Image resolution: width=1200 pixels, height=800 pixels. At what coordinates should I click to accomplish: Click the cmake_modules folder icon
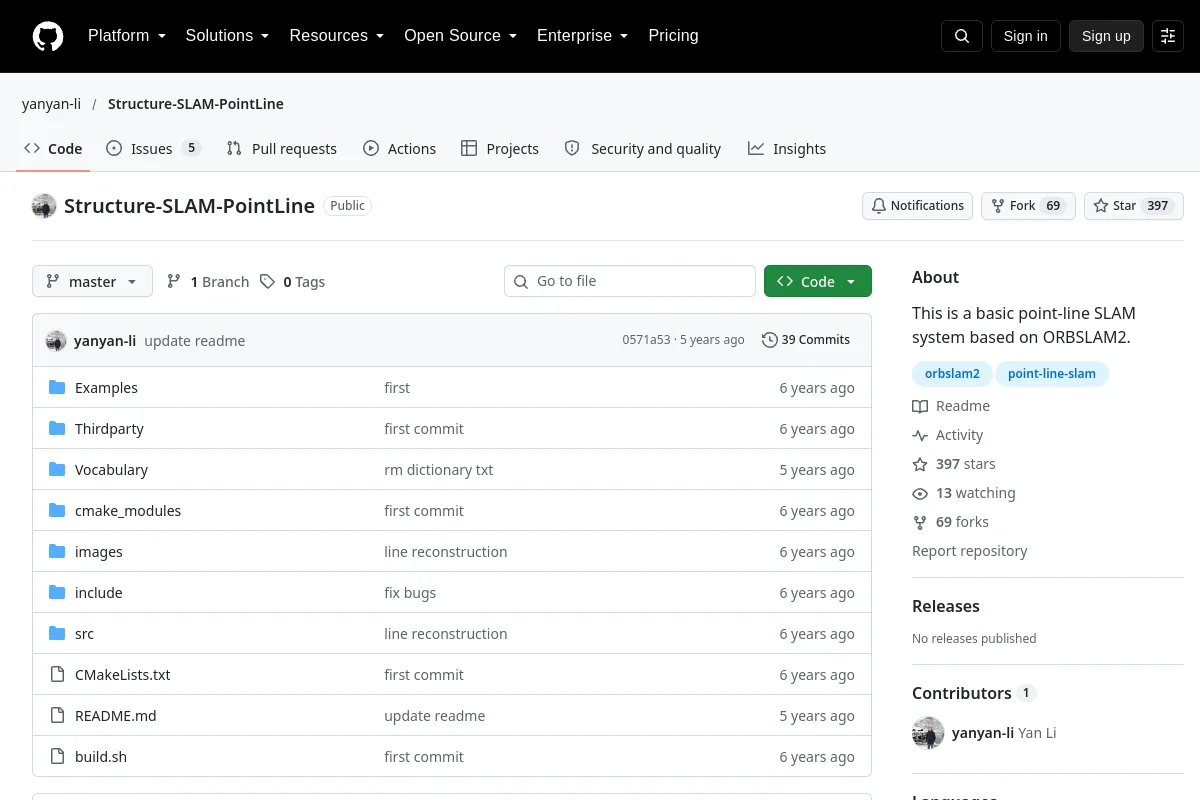pos(57,511)
